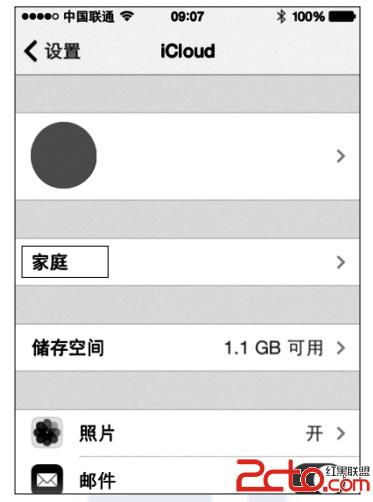Expand the 储存空间 chevron arrow
This screenshot has width=373, height=502.
341,348
